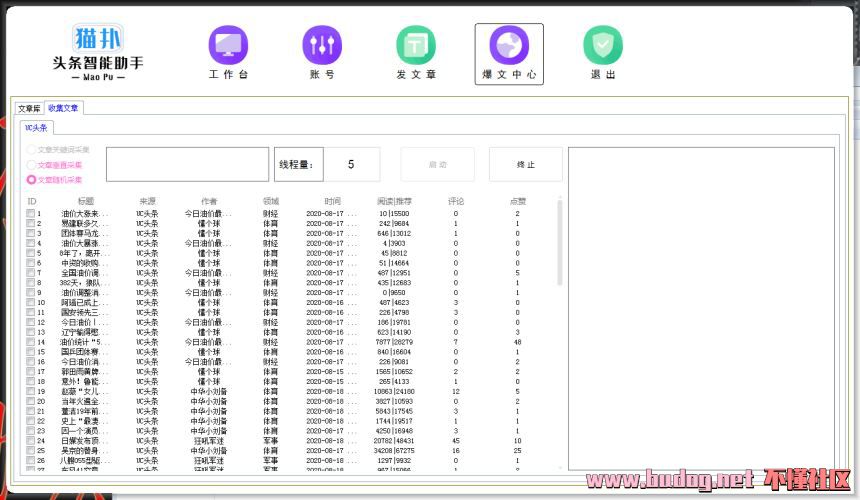Screen dimensions: 860x500
Task: Sort by the ID column header
Action: coord(32,201)
